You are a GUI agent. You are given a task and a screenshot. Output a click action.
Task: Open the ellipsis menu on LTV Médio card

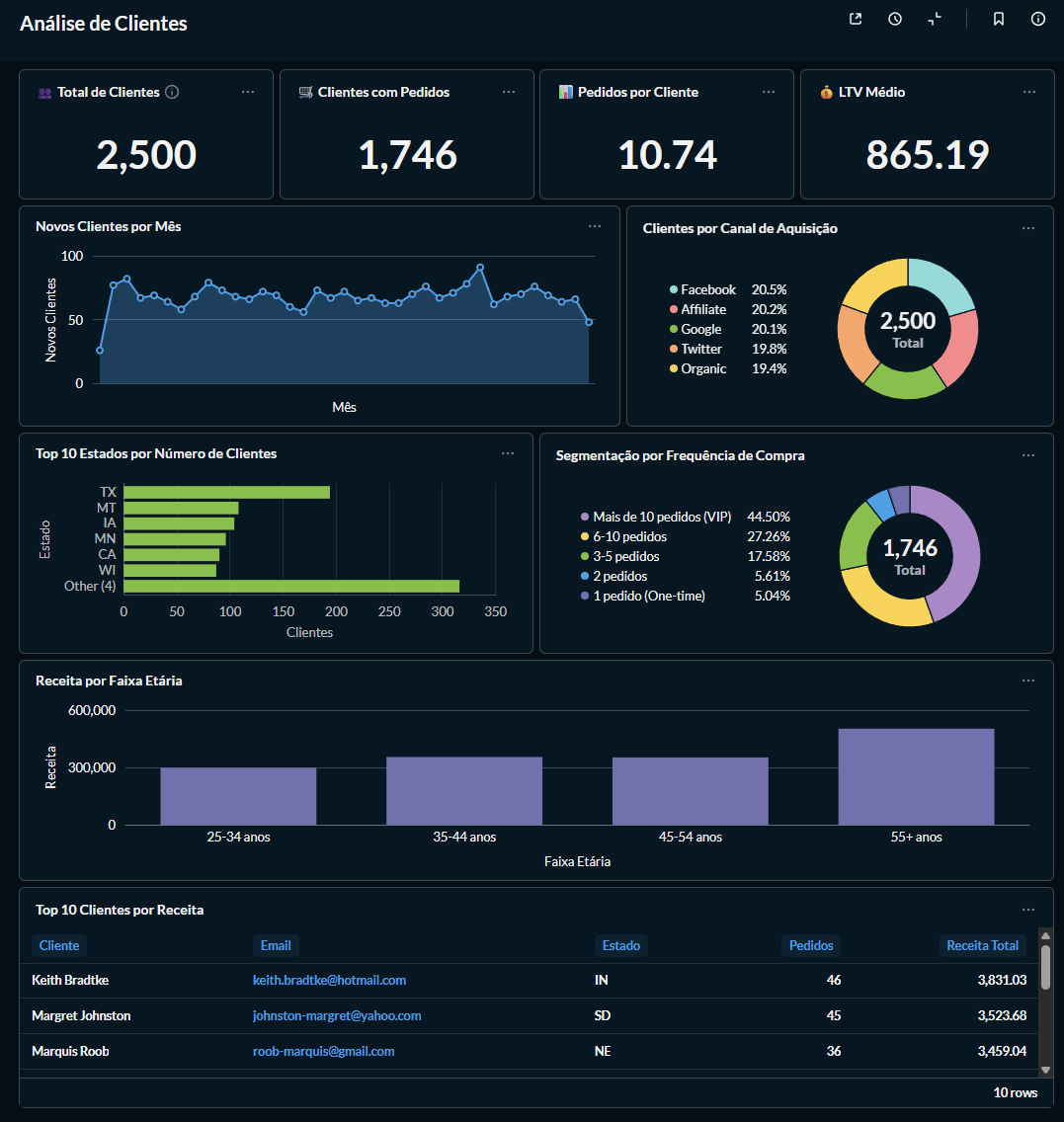(x=1028, y=91)
